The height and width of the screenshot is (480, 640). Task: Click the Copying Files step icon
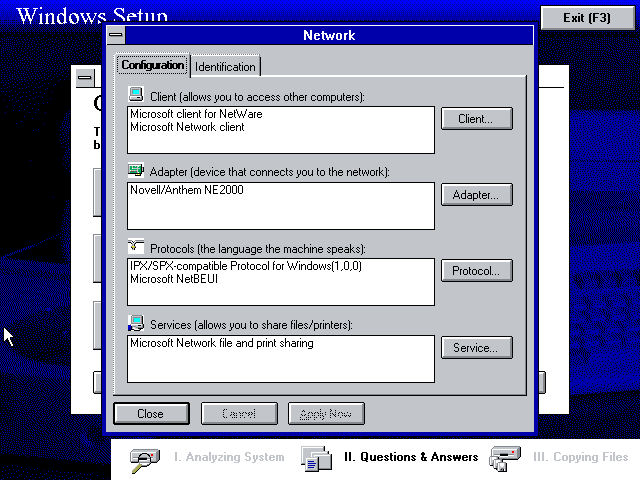(505, 458)
